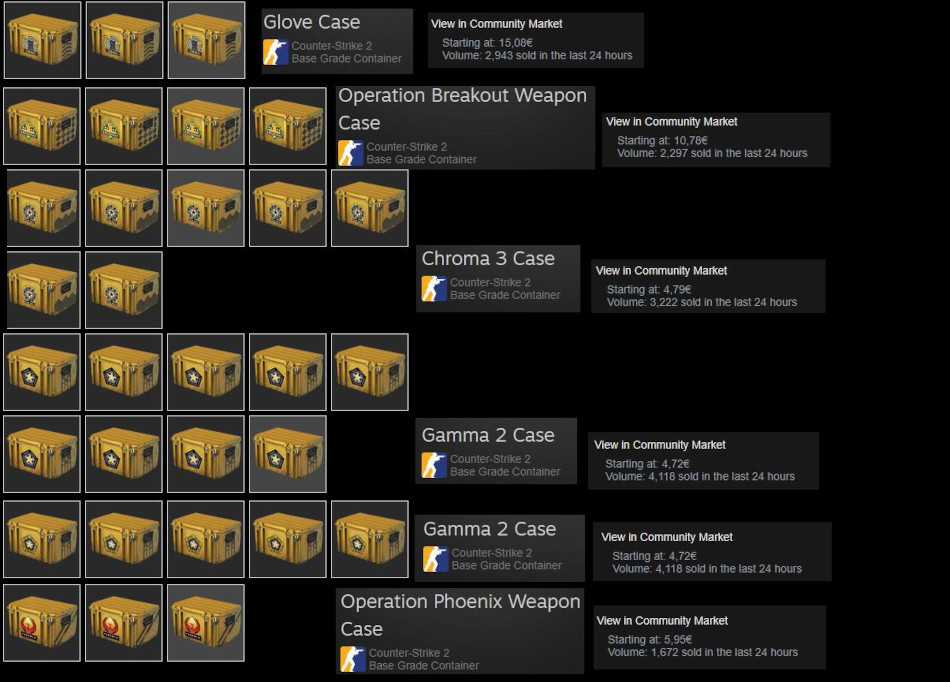Image resolution: width=950 pixels, height=682 pixels.
Task: Click the highlighted third Glove Case item
Action: (207, 40)
